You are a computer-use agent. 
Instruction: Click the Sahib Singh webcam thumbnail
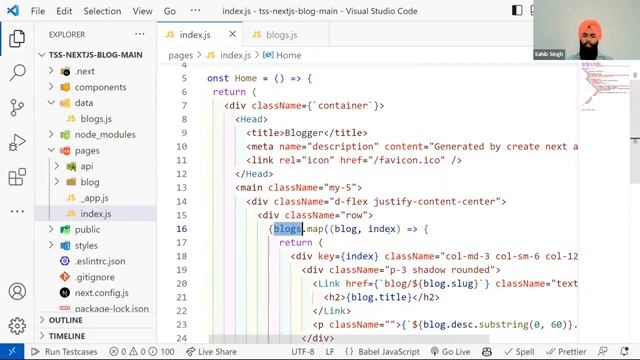tap(586, 30)
